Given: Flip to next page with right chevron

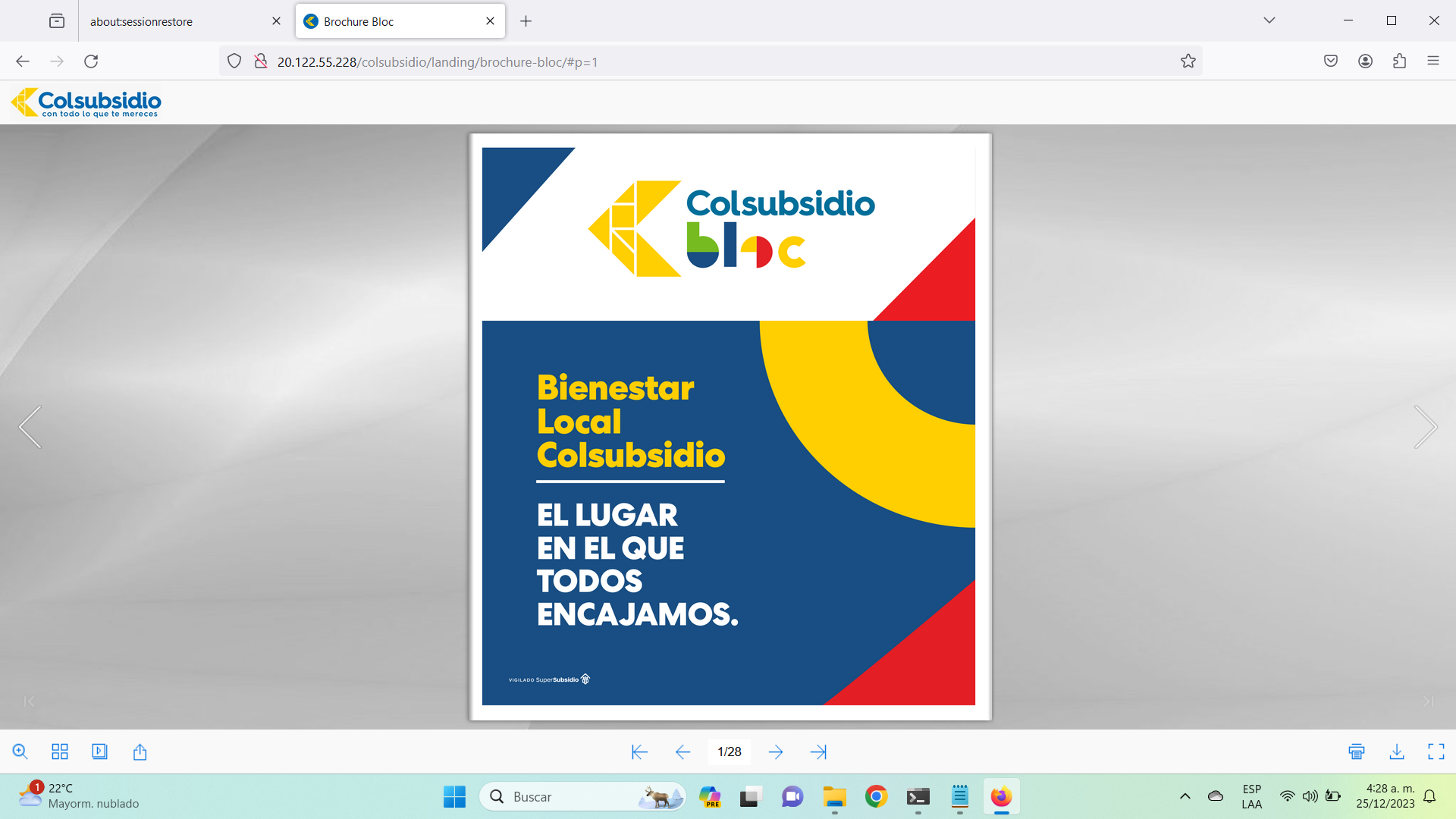Looking at the screenshot, I should pos(1426,427).
